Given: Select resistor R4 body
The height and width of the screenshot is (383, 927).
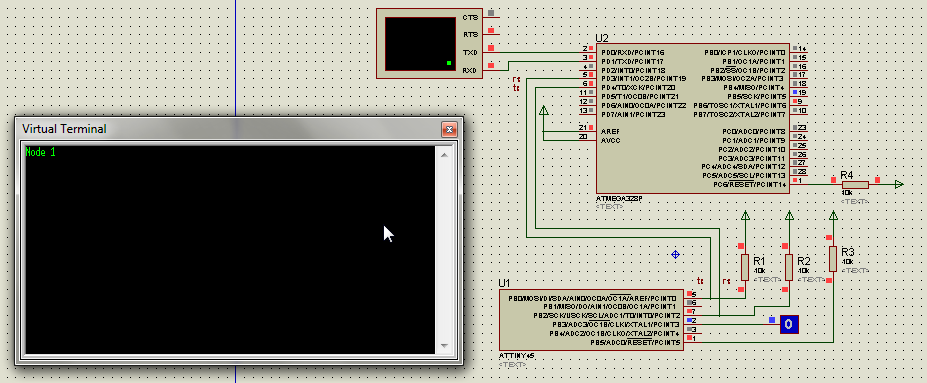Looking at the screenshot, I should pyautogui.click(x=855, y=185).
